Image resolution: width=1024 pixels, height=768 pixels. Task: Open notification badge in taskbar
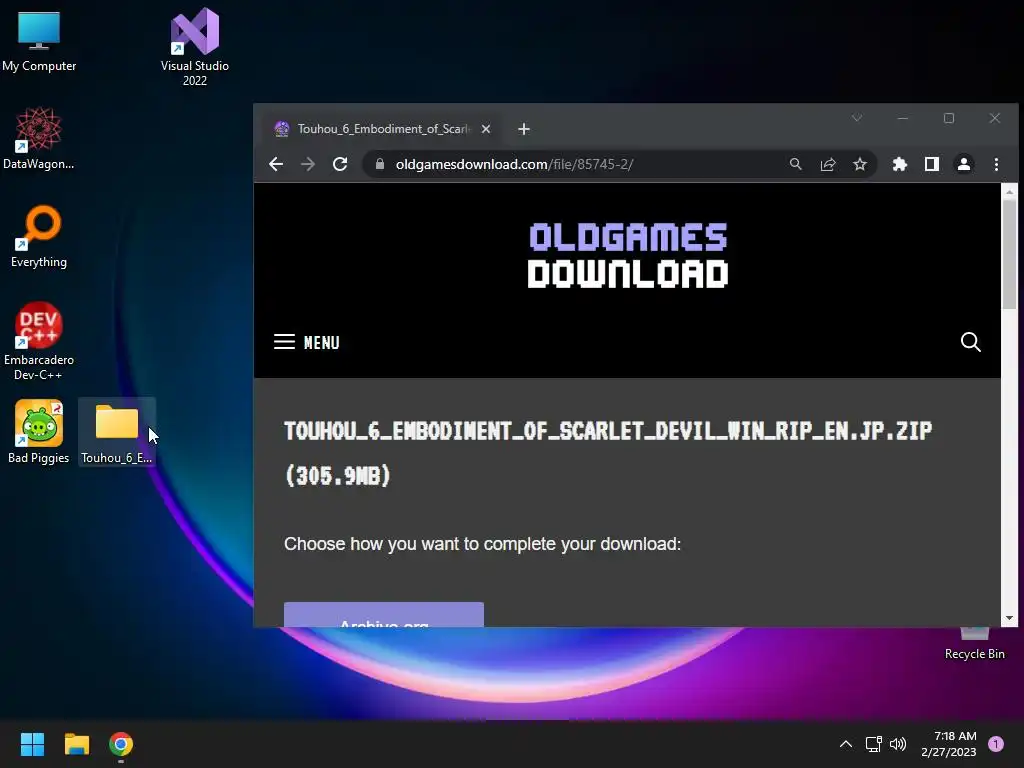coord(996,744)
